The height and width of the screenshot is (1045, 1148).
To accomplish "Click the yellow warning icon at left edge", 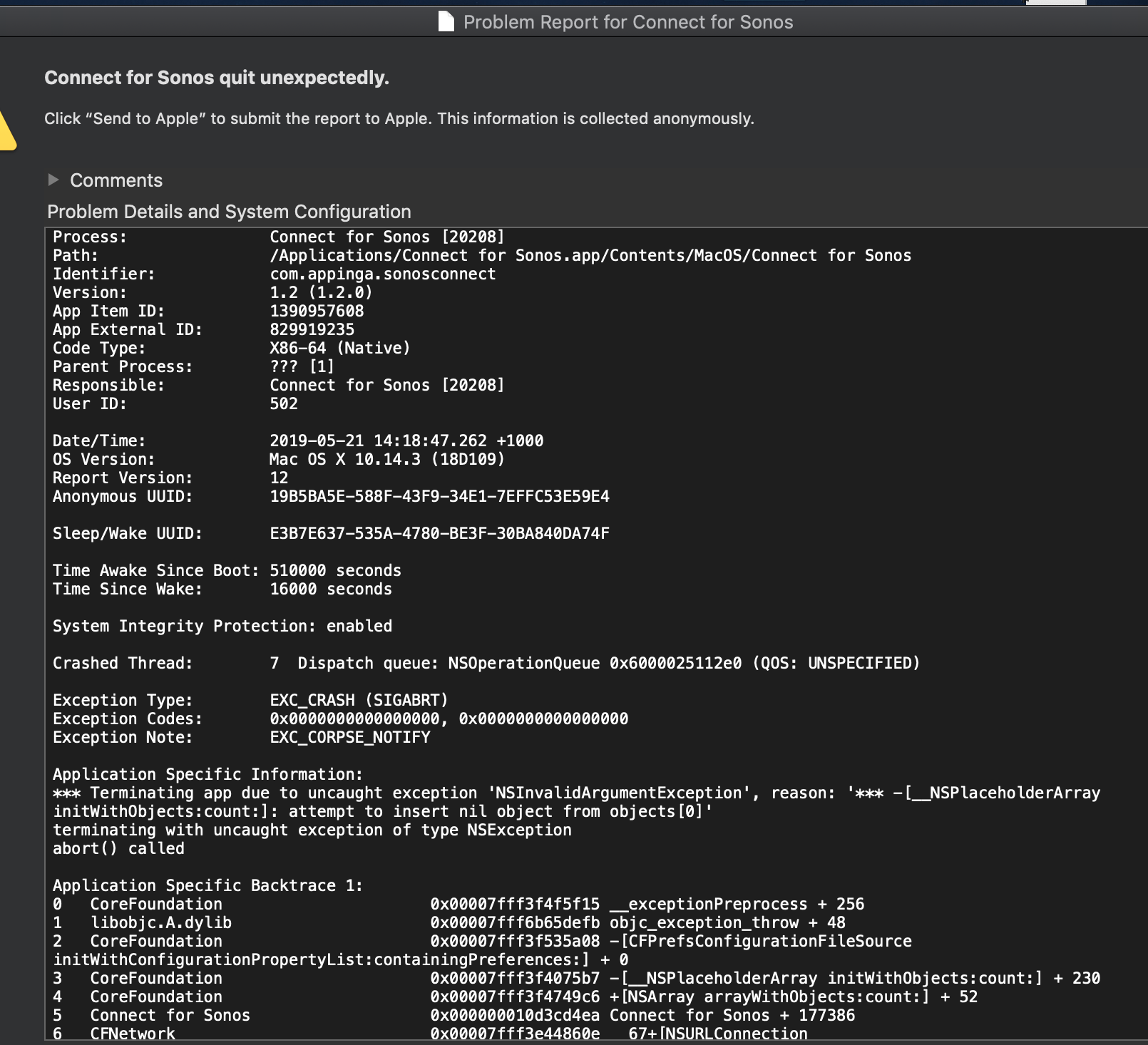I will pyautogui.click(x=6, y=132).
